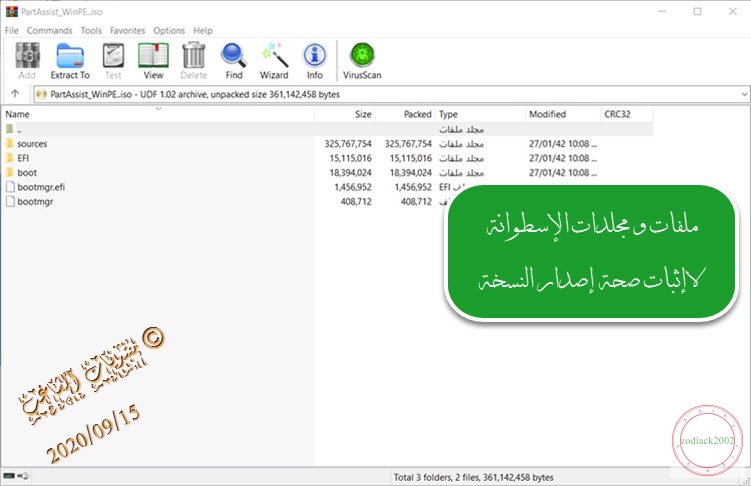Click size value 18,394,024 in Size column
Screen dimensions: 751x486
[x=351, y=172]
